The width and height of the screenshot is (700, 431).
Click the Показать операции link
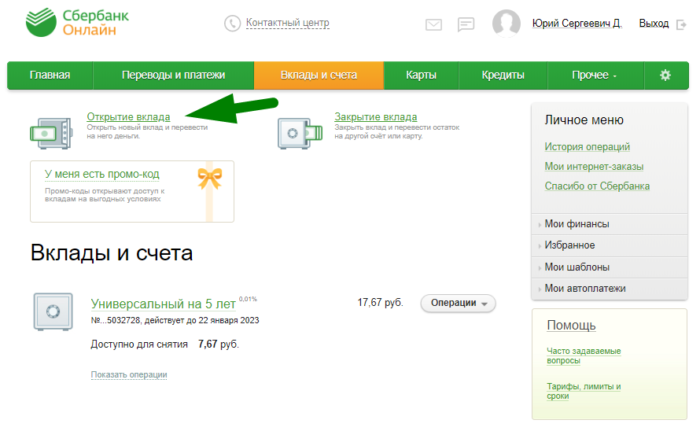click(x=129, y=375)
